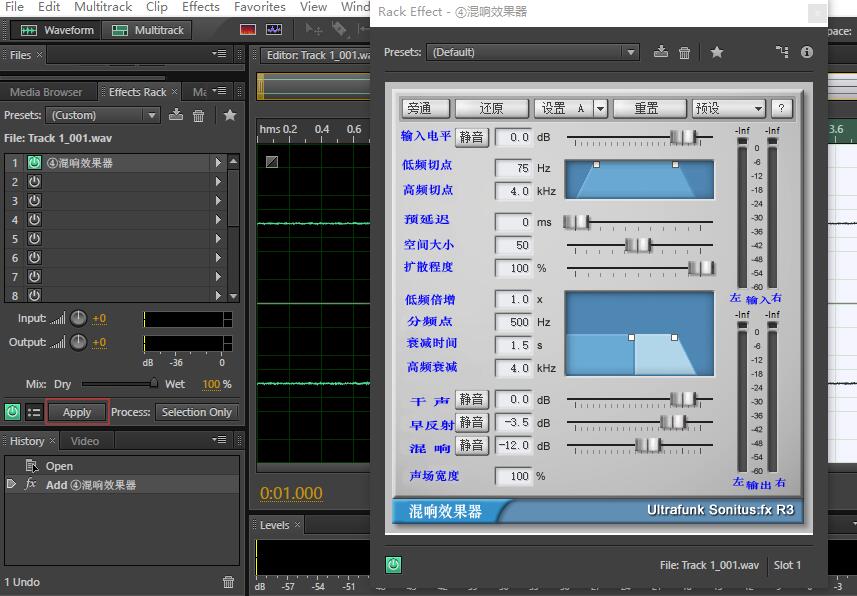
Task: Open info icon in Rack Effect window
Action: tap(807, 52)
